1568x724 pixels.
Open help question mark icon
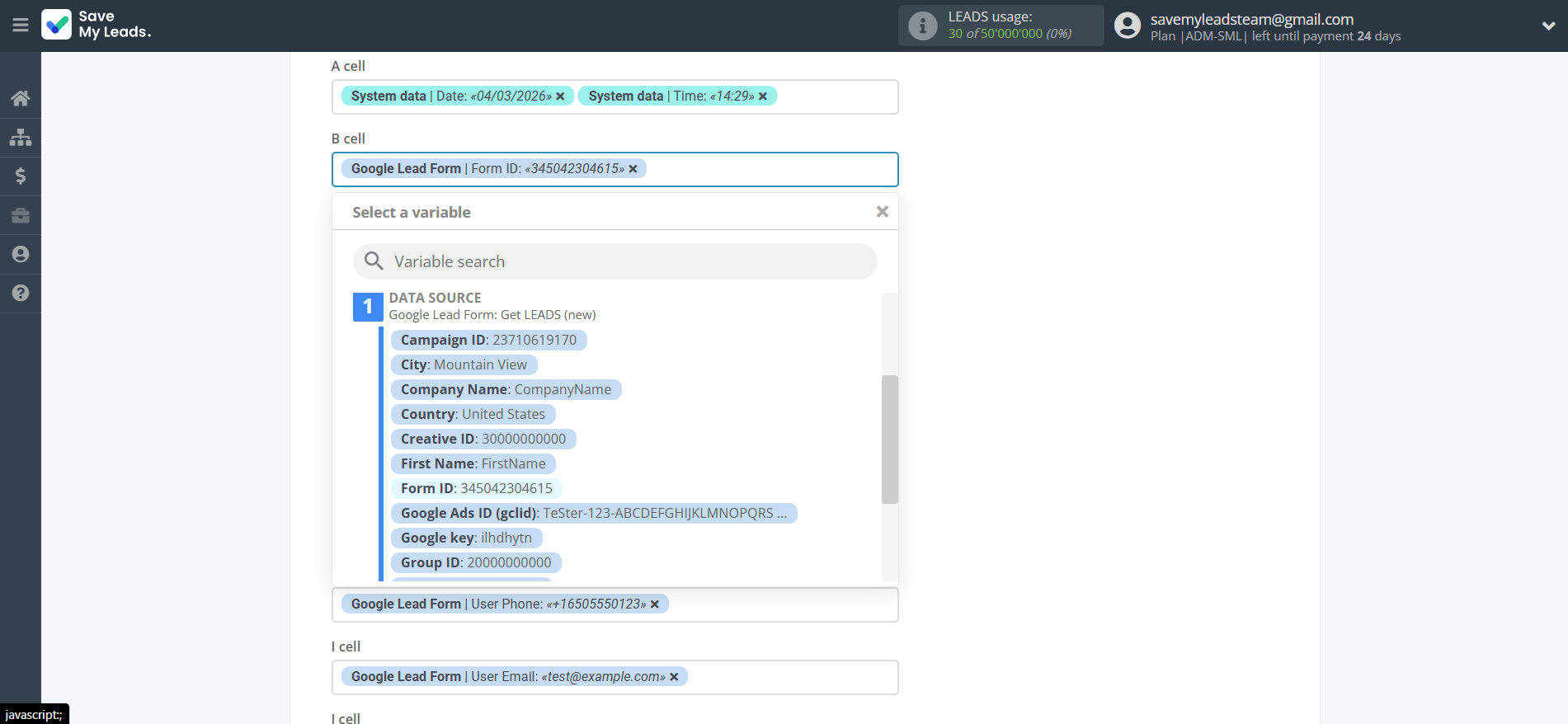[21, 293]
